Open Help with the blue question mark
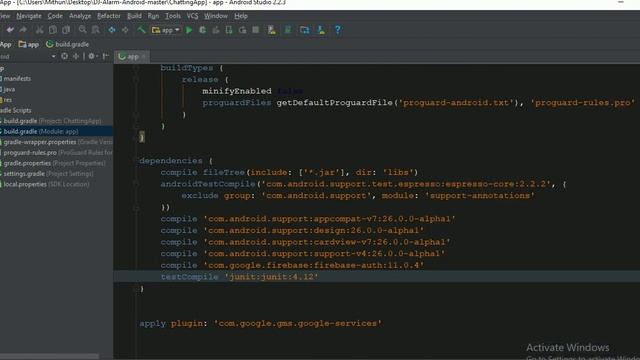 [338, 30]
